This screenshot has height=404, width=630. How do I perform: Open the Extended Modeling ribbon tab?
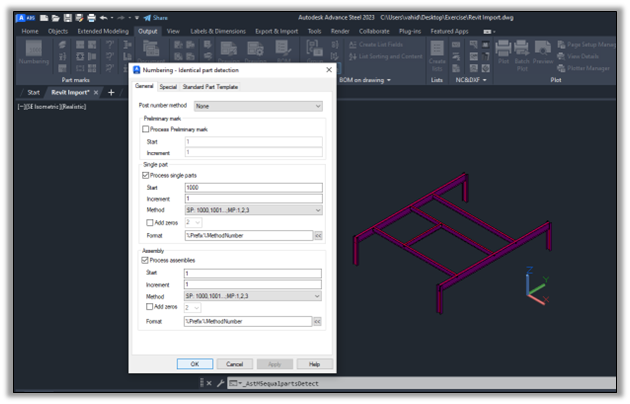point(103,31)
